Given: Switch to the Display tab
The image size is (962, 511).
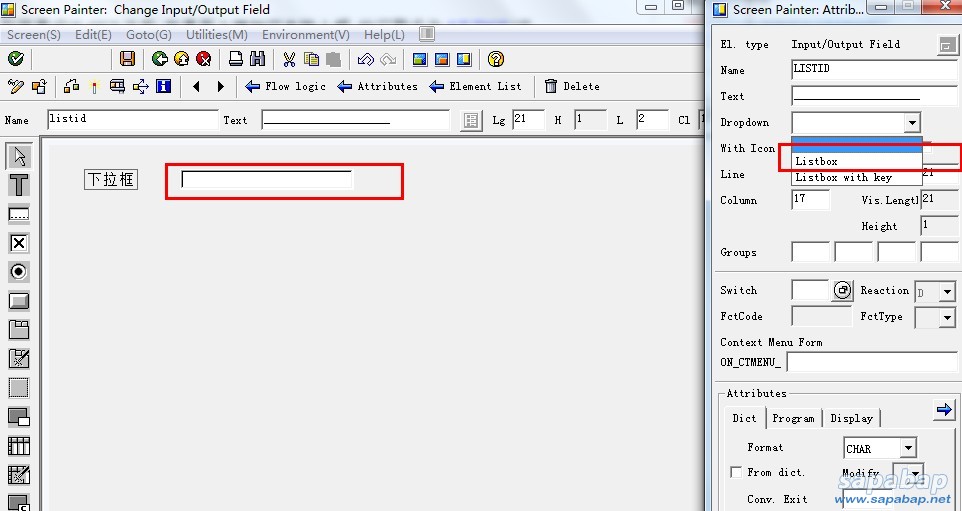Looking at the screenshot, I should pyautogui.click(x=851, y=418).
